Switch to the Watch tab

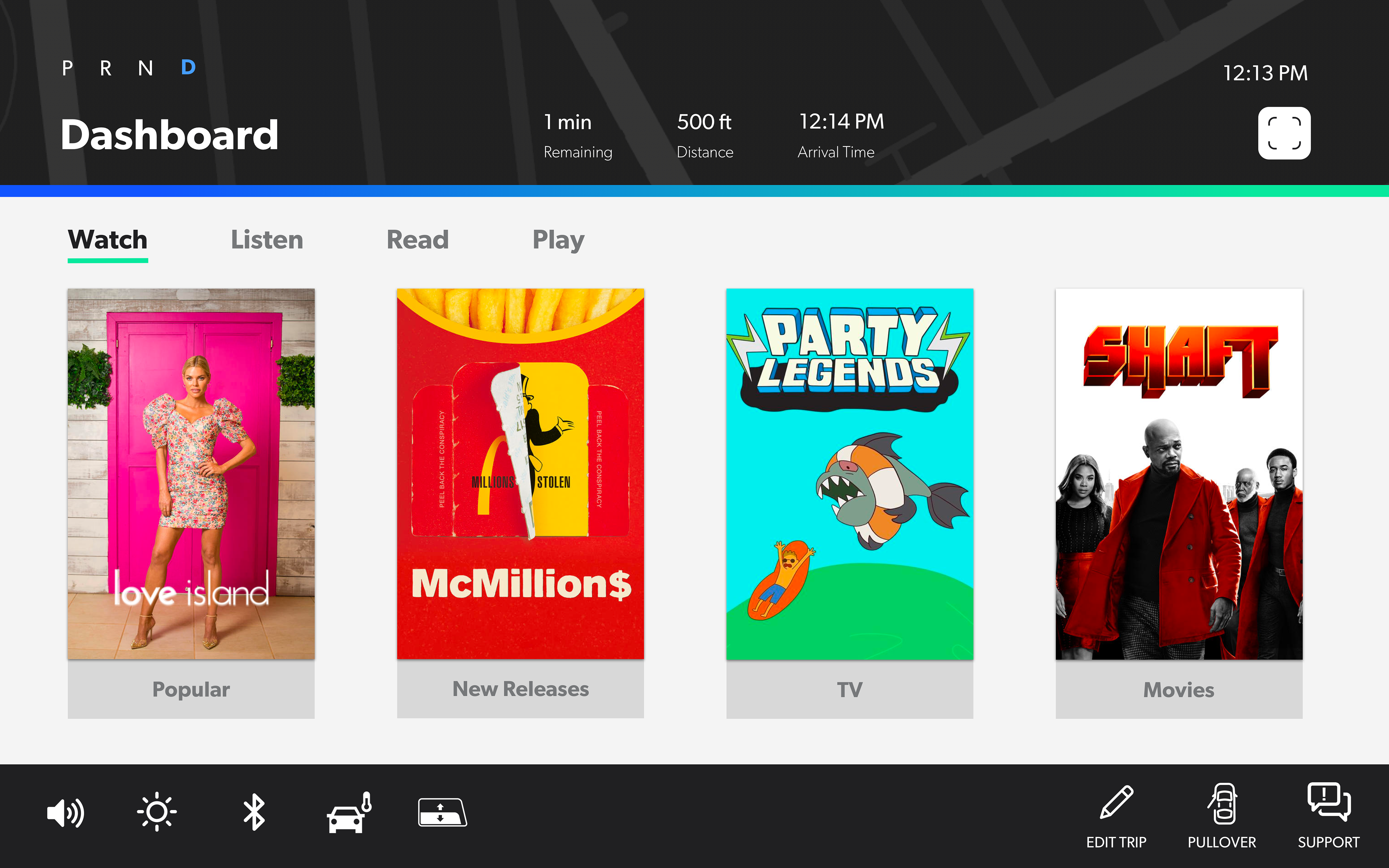point(108,240)
